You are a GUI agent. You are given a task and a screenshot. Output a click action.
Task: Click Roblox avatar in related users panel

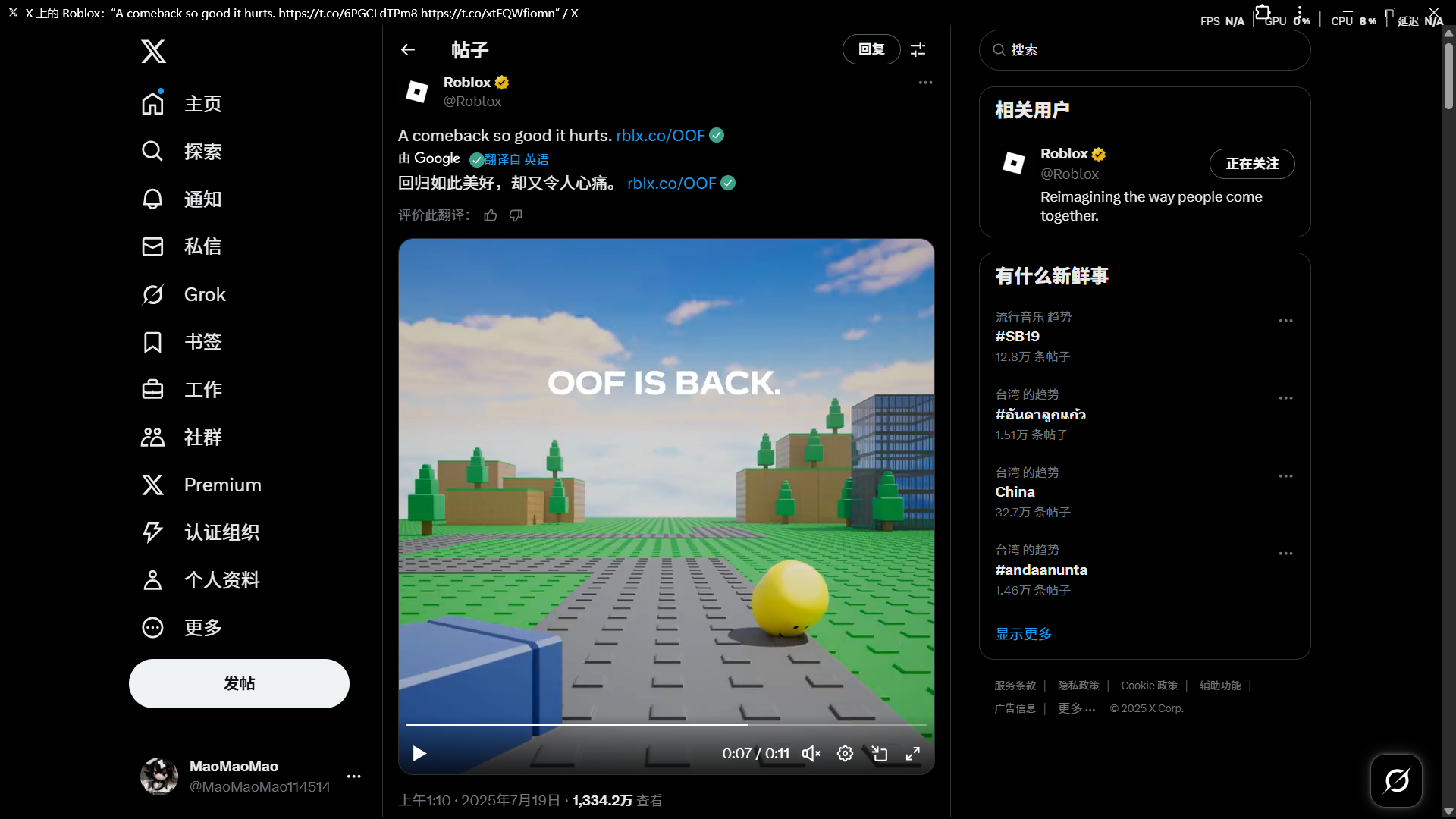click(1014, 162)
